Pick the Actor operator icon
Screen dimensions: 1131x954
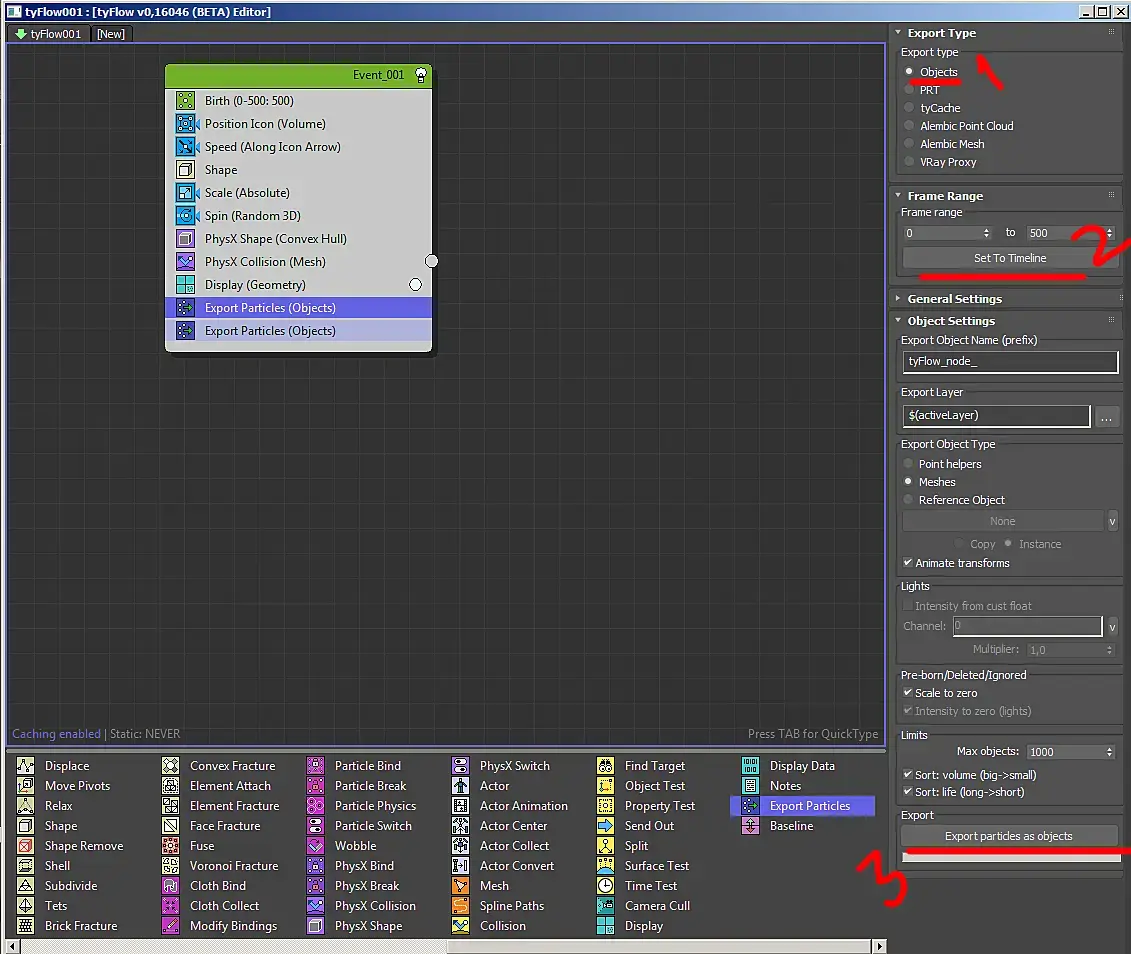click(460, 786)
